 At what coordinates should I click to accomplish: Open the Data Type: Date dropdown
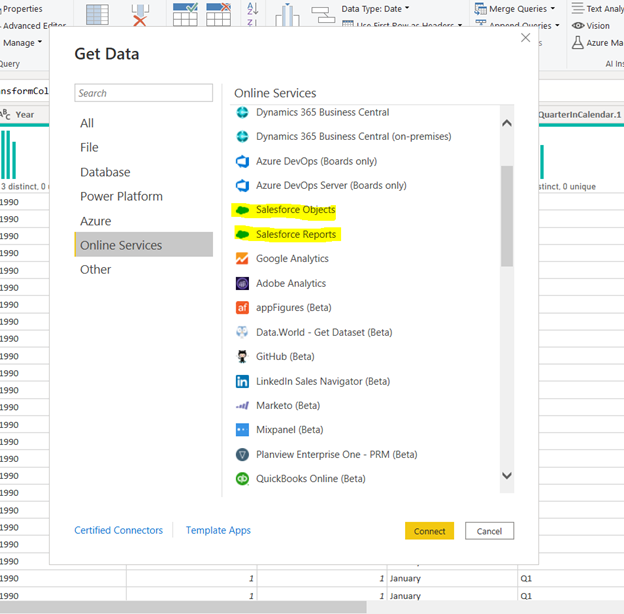(x=376, y=9)
